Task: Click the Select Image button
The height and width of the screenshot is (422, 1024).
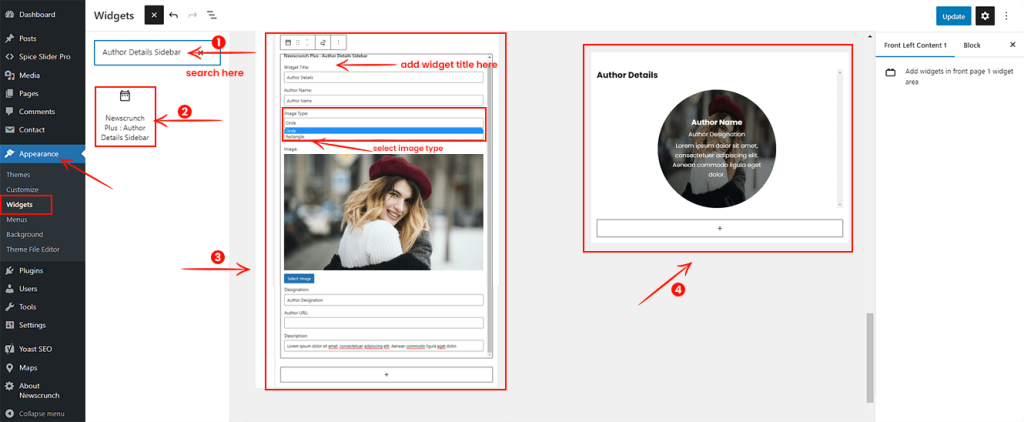Action: tap(299, 278)
